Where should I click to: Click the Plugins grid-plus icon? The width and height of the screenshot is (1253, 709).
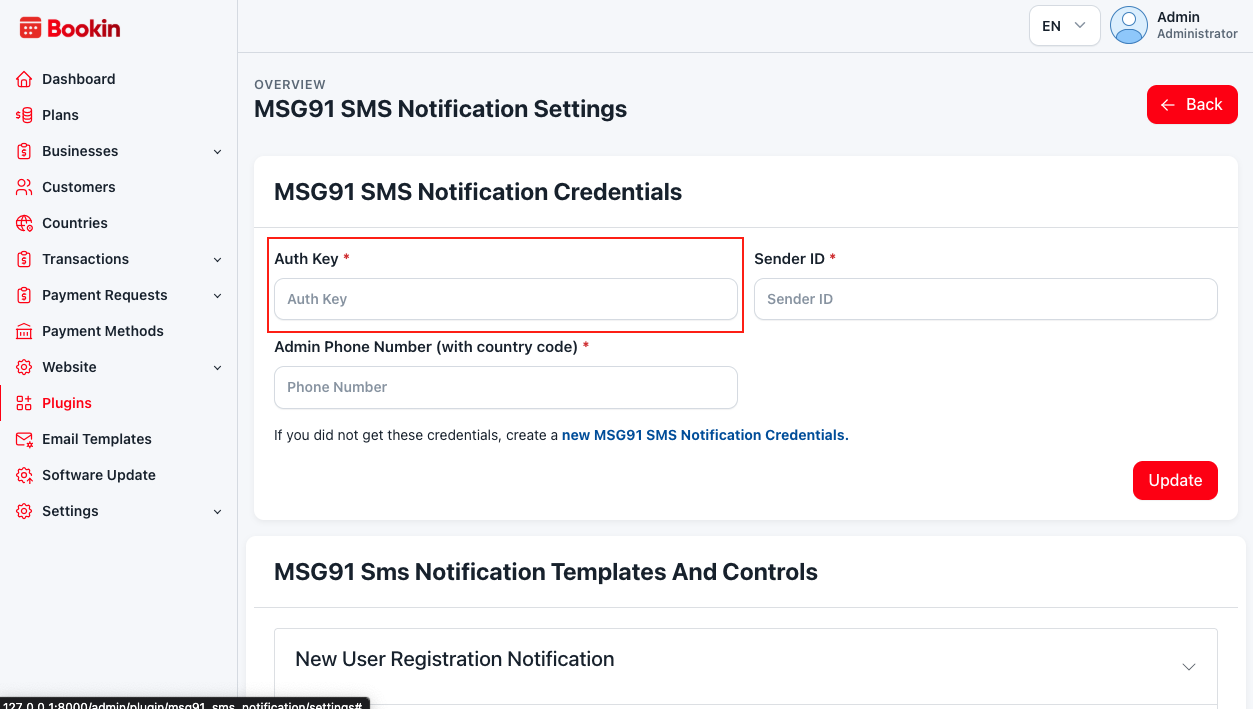pyautogui.click(x=24, y=403)
